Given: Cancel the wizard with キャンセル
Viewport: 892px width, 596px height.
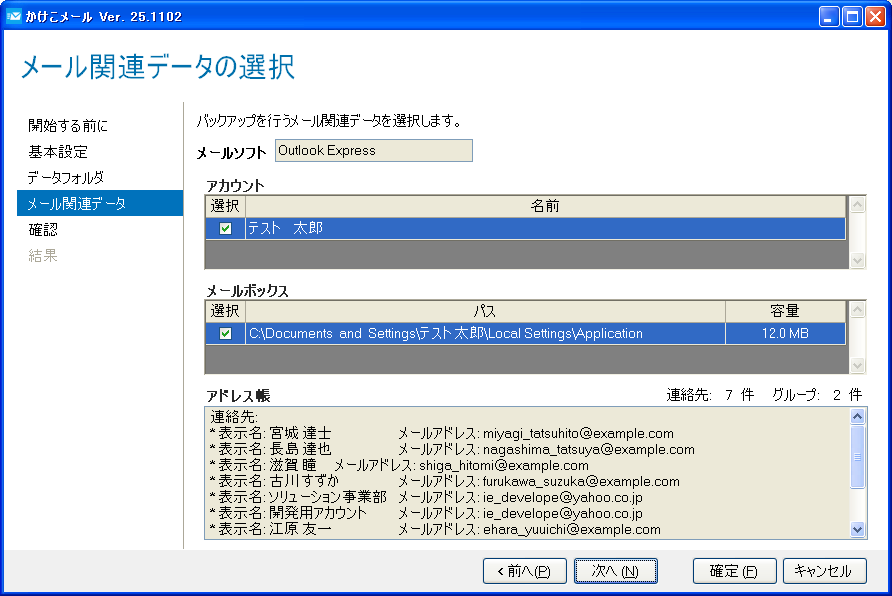Looking at the screenshot, I should (824, 571).
